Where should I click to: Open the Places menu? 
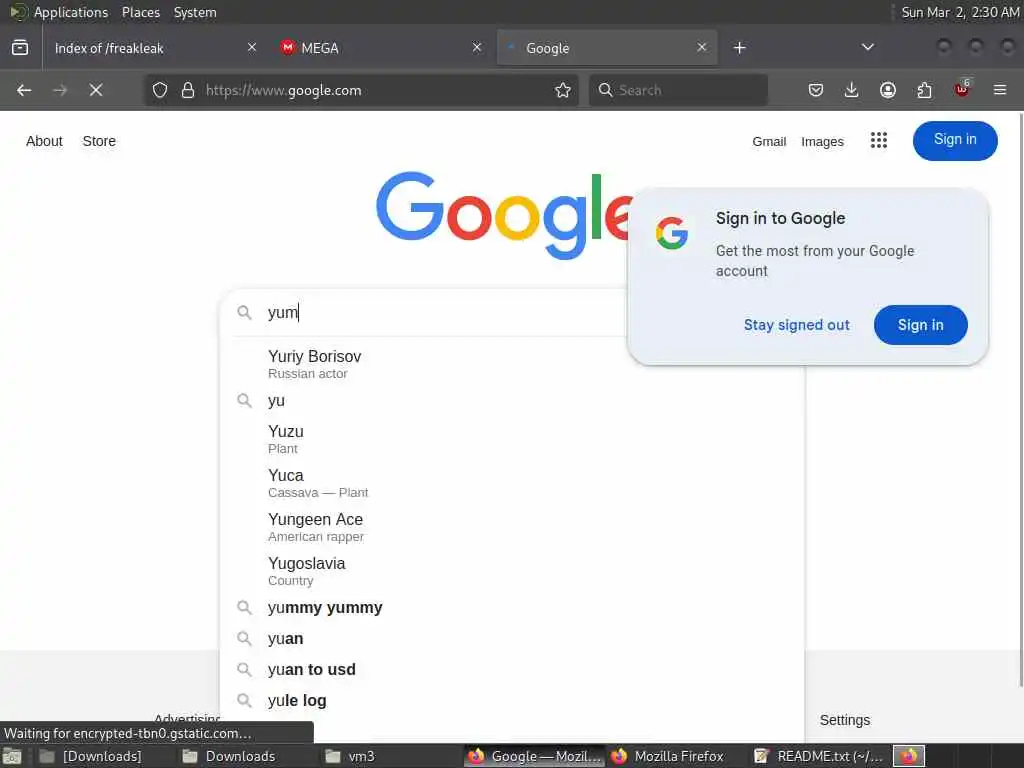(x=140, y=12)
